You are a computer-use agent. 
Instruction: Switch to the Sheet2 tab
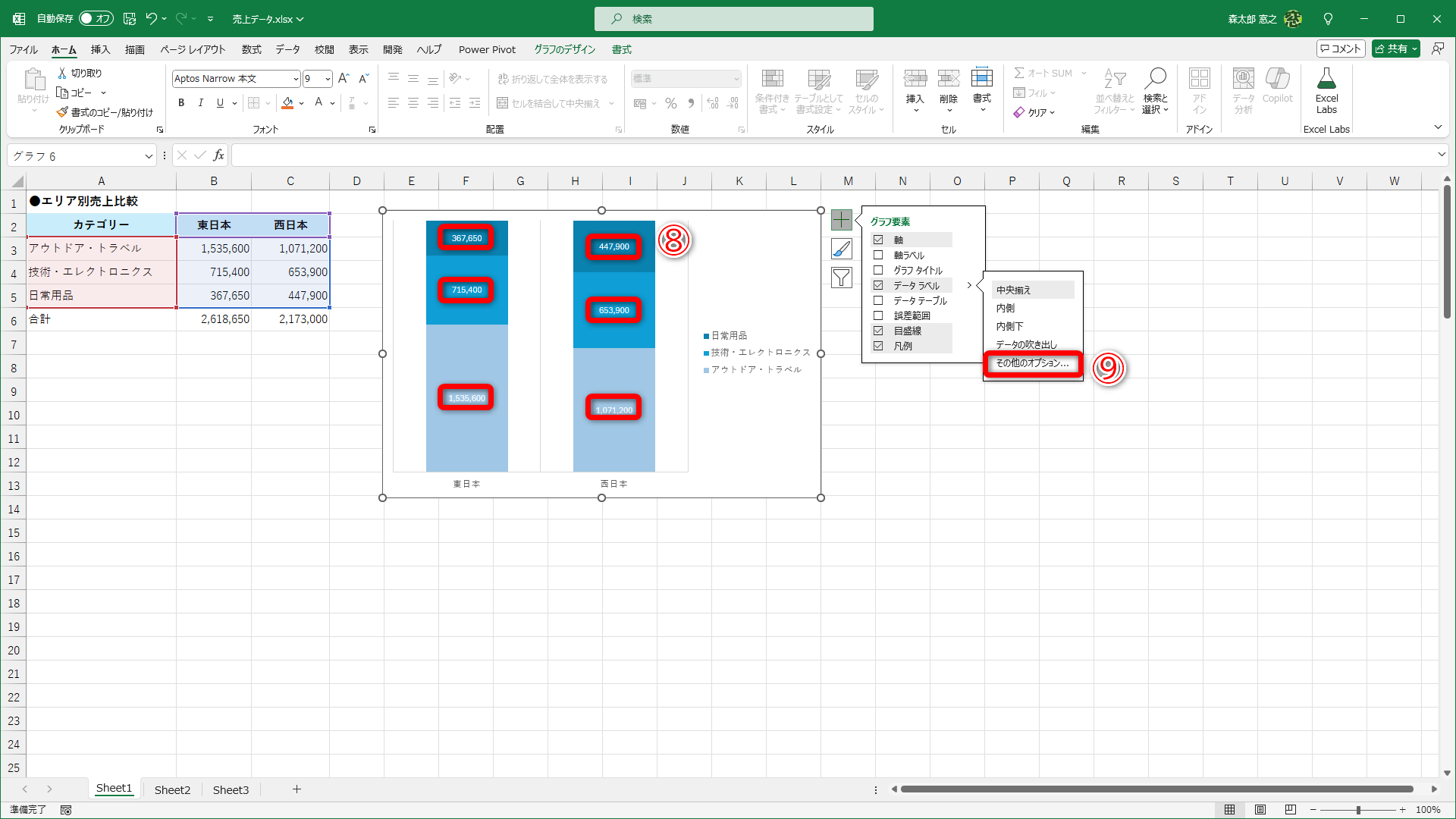172,789
